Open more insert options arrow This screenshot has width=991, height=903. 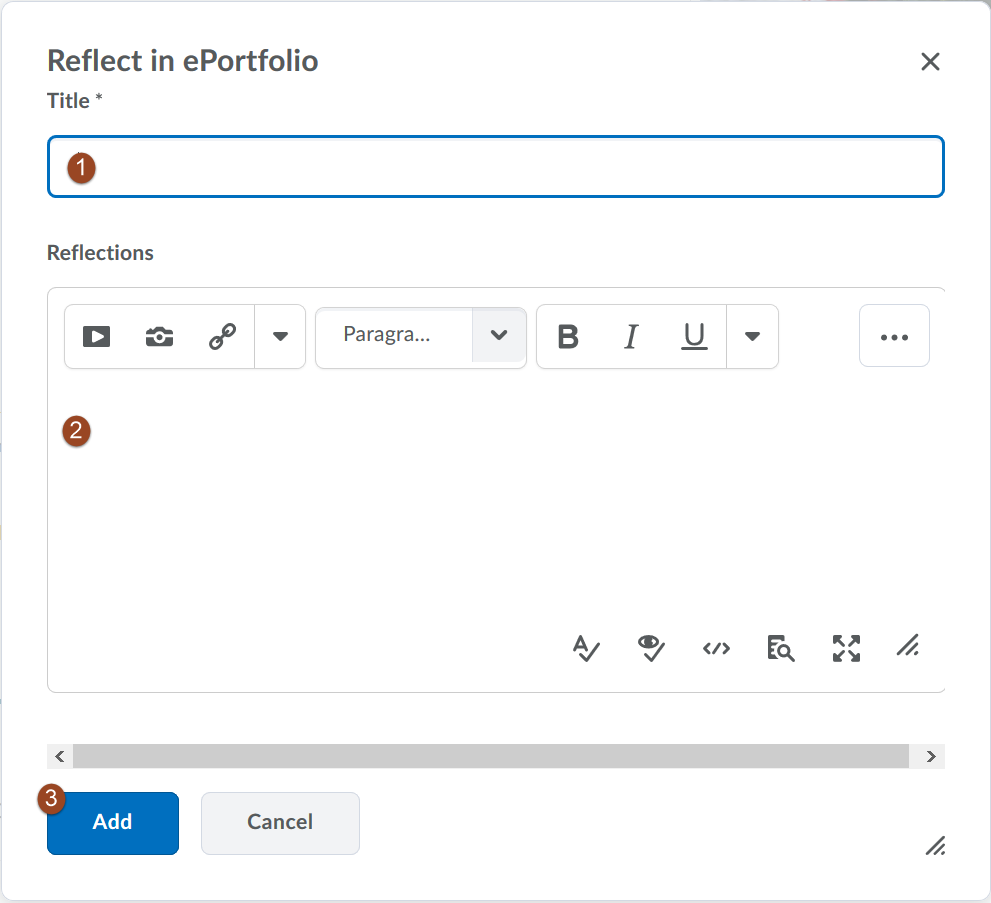point(281,337)
